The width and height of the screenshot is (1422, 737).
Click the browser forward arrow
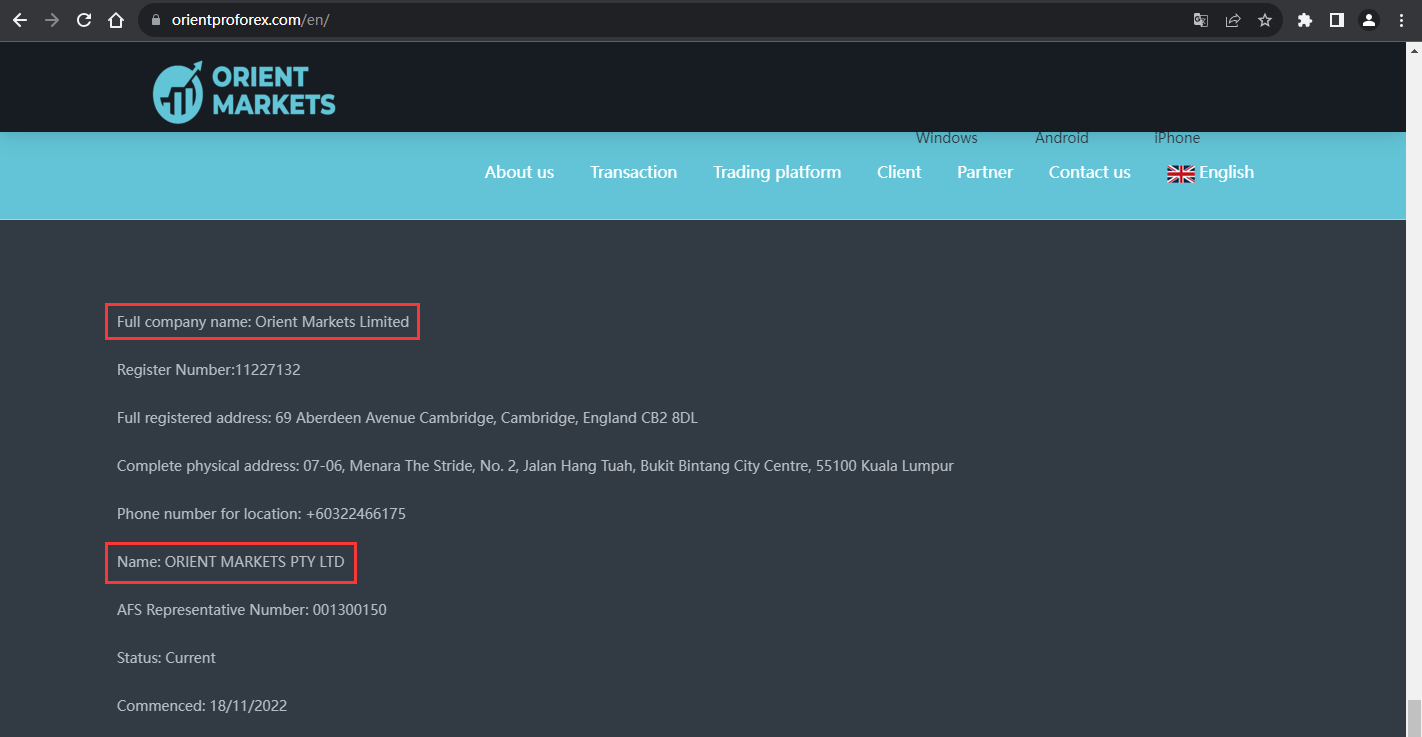click(52, 20)
